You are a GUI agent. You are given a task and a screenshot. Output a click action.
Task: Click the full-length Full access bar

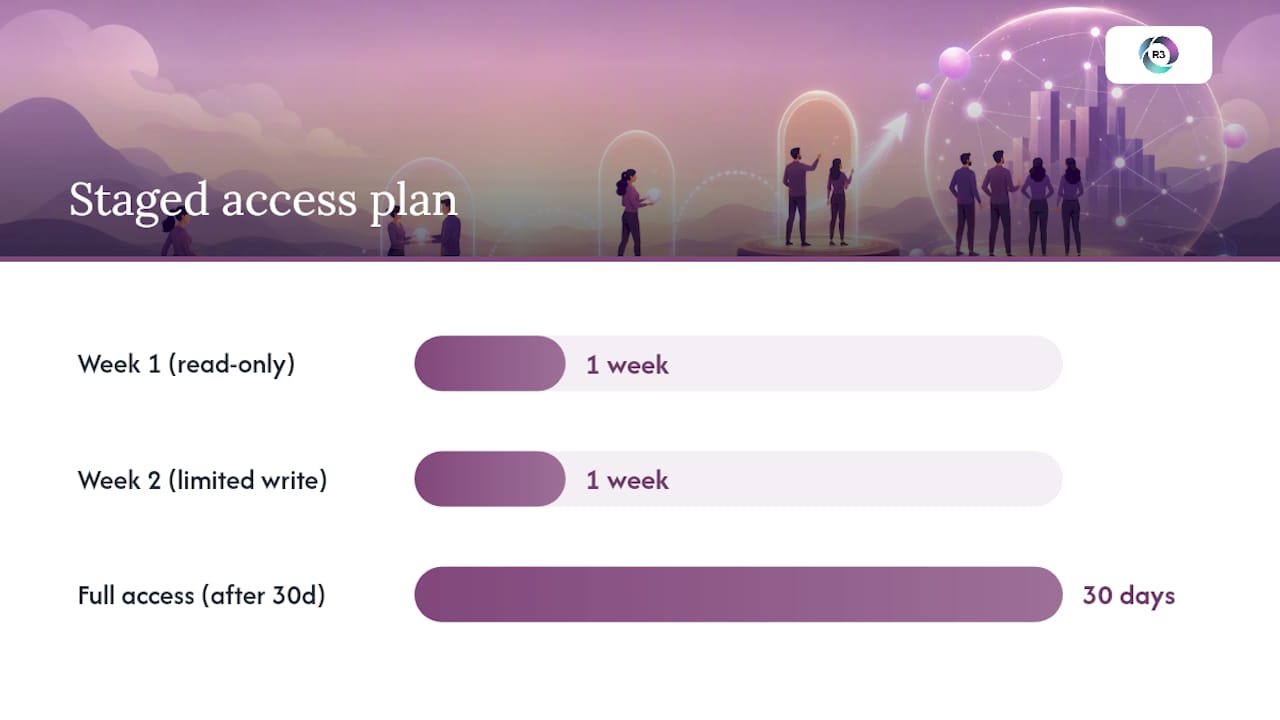coord(738,594)
